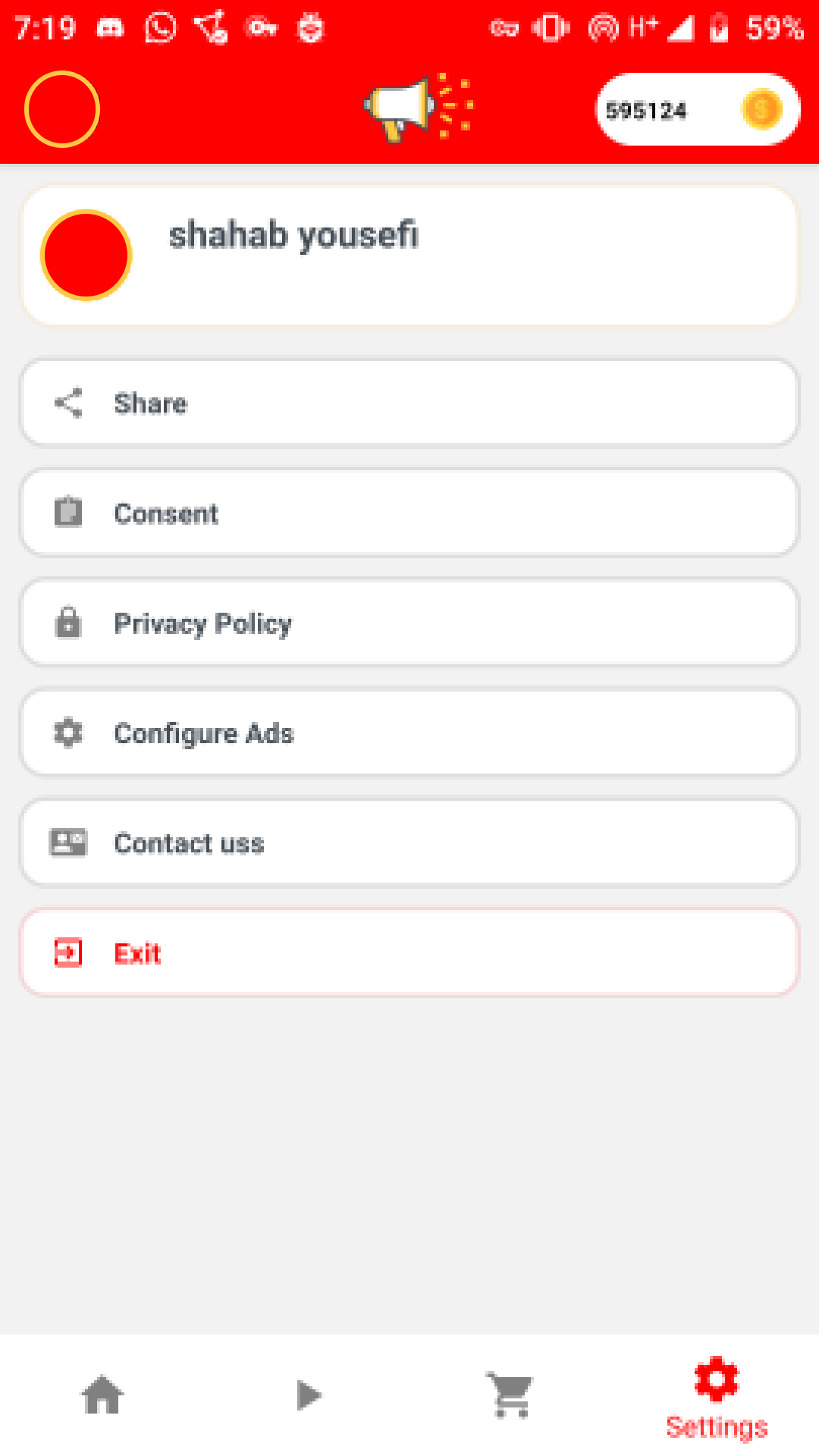Tap the contact card icon beside Contact uss
This screenshot has height=1456, width=819.
pyautogui.click(x=68, y=843)
